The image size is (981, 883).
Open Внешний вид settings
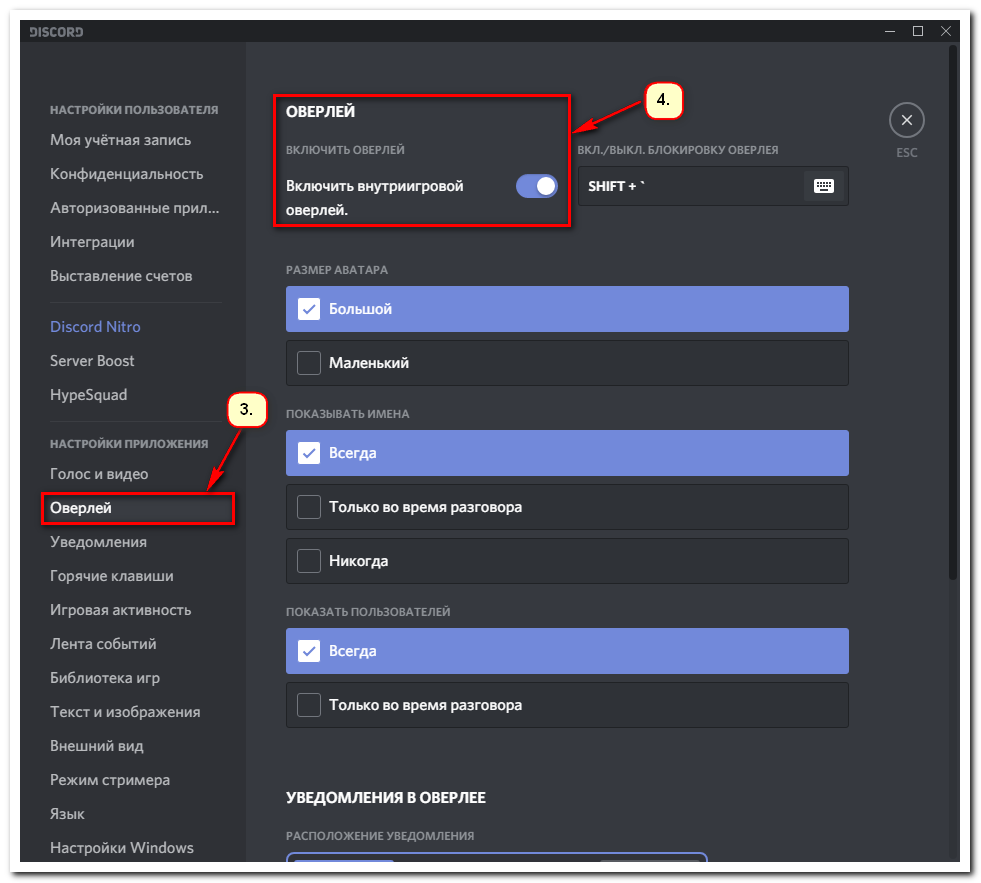[x=96, y=746]
